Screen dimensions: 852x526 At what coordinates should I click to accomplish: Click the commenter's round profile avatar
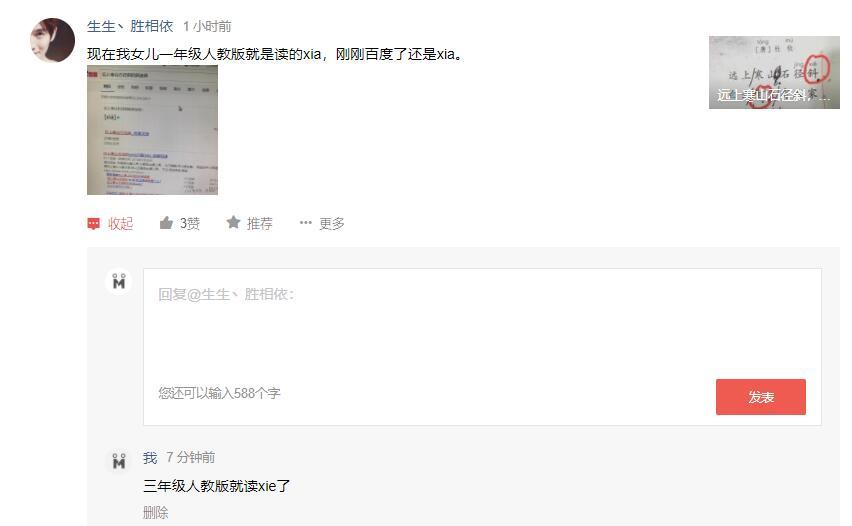point(52,40)
